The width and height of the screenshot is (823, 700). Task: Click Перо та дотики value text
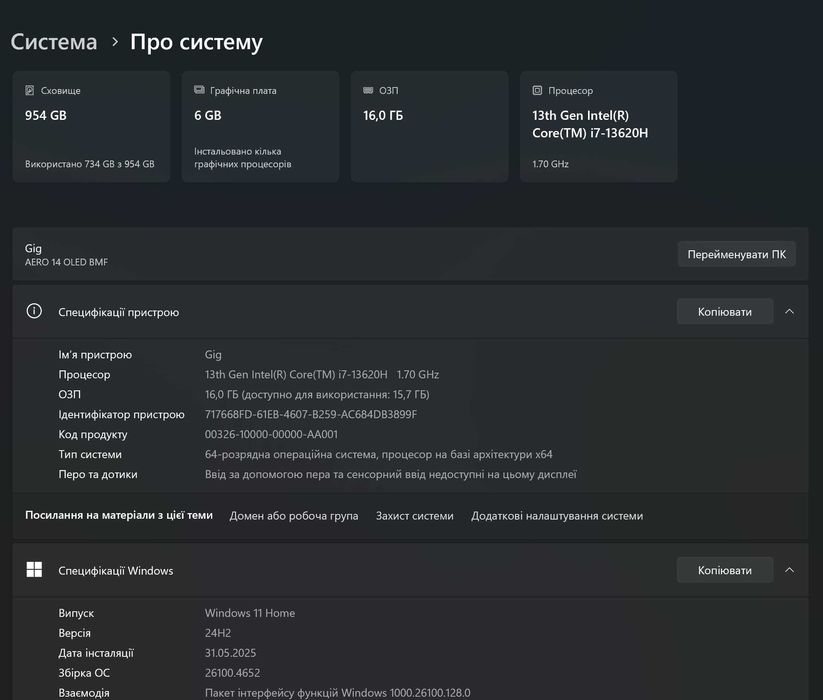click(391, 474)
